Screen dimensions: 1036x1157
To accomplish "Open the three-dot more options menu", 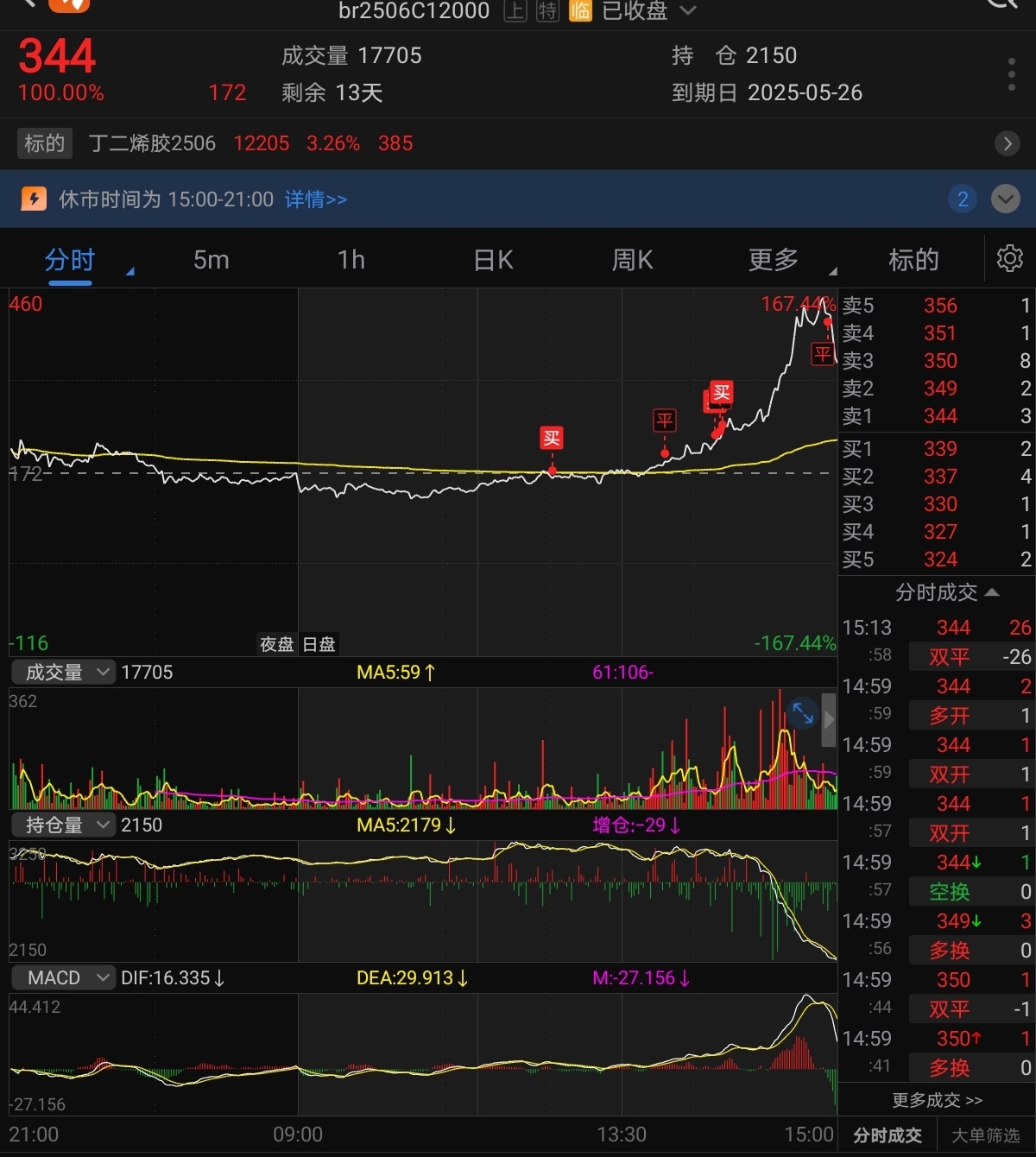I will click(x=1011, y=74).
